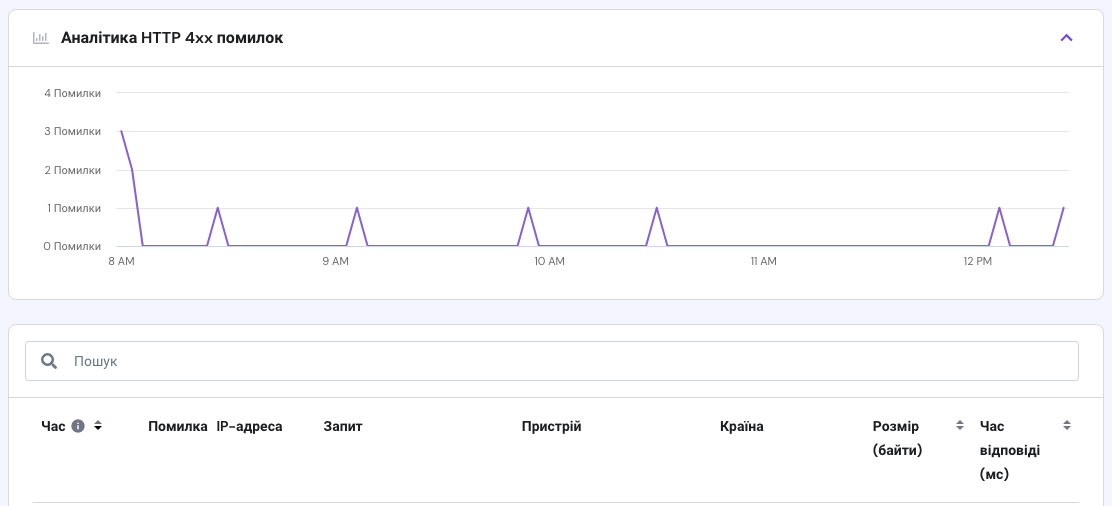Image resolution: width=1112 pixels, height=506 pixels.
Task: Collapse the HTTP 4xx analytics panel
Action: (1066, 38)
